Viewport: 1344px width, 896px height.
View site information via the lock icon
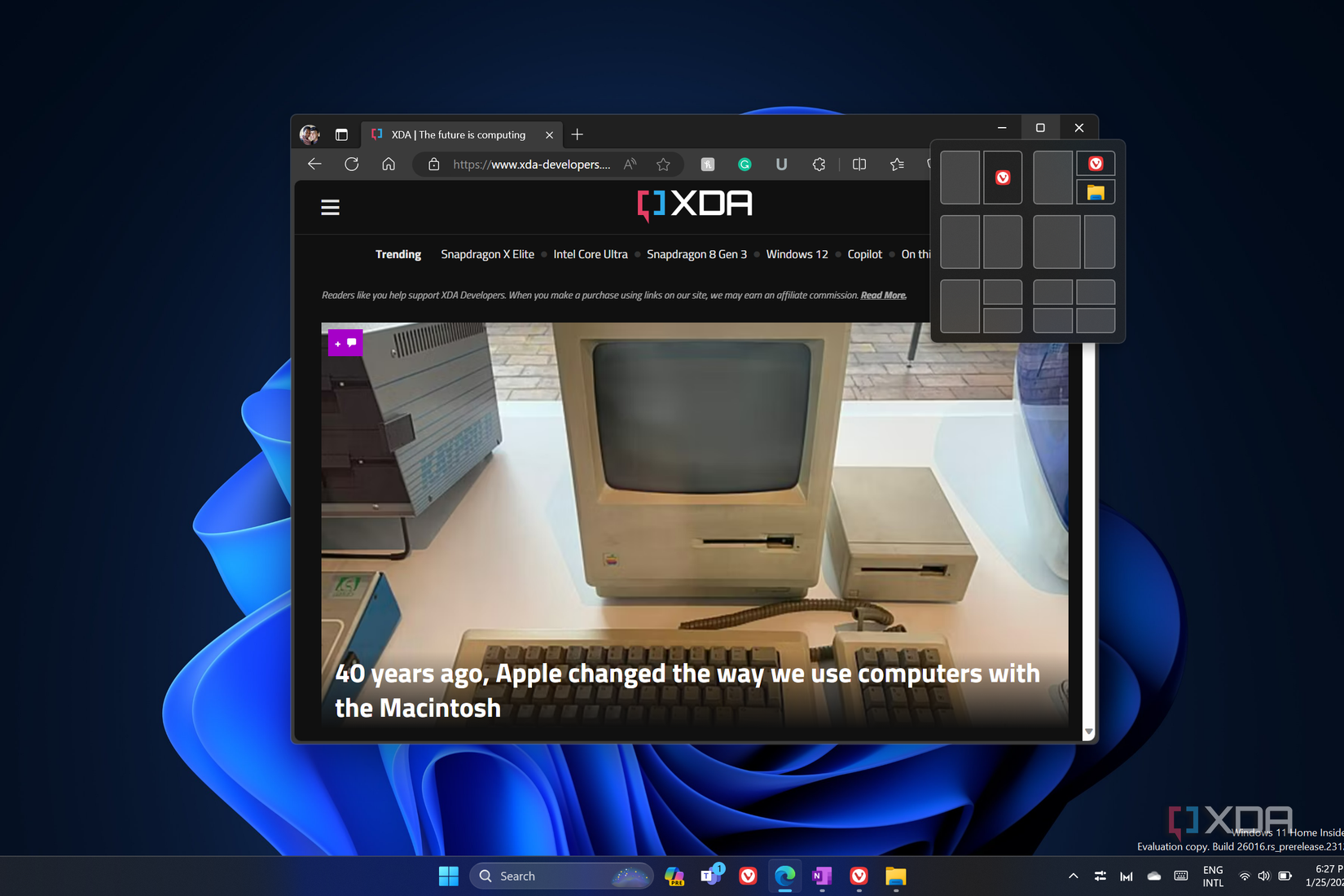point(433,164)
